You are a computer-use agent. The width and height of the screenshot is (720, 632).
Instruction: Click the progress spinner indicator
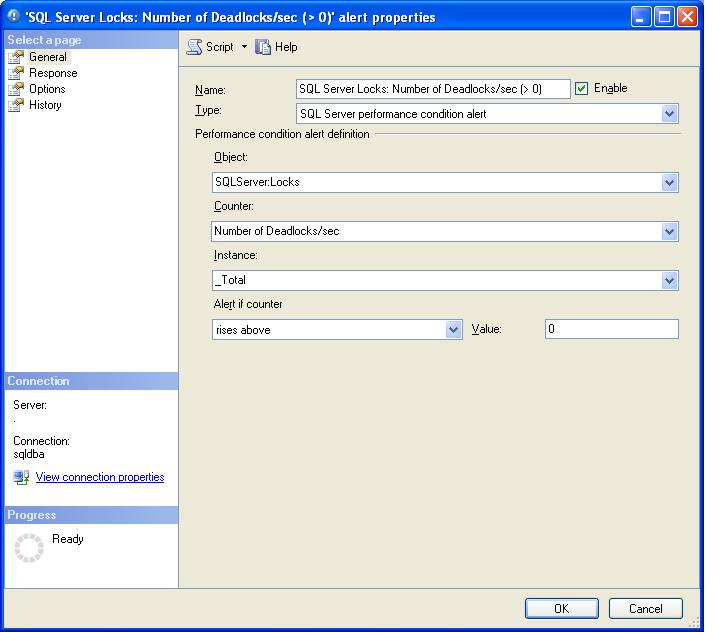coord(29,548)
